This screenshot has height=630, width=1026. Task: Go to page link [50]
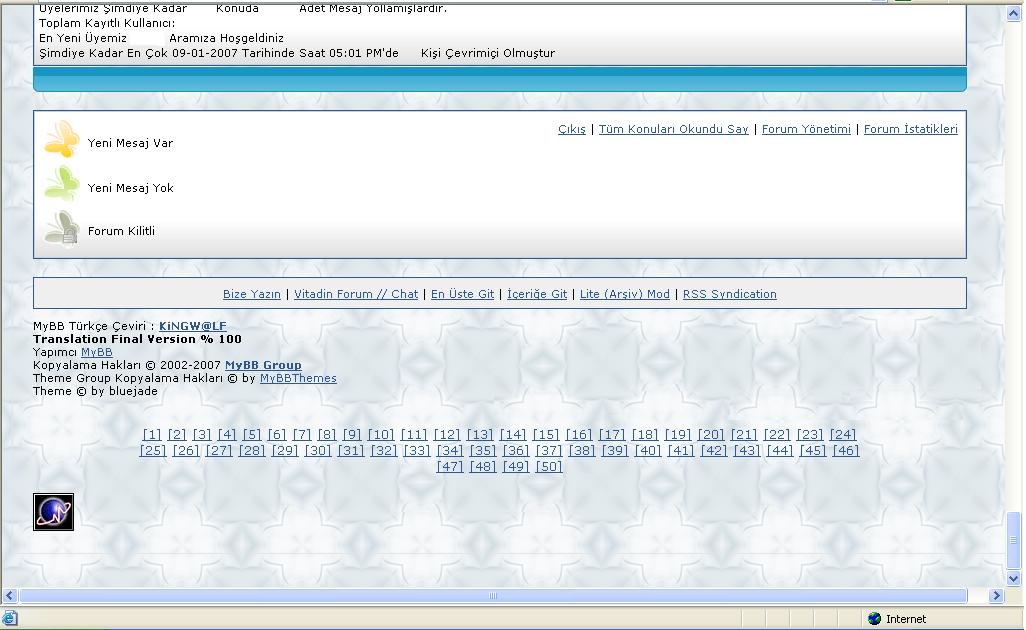tap(549, 467)
